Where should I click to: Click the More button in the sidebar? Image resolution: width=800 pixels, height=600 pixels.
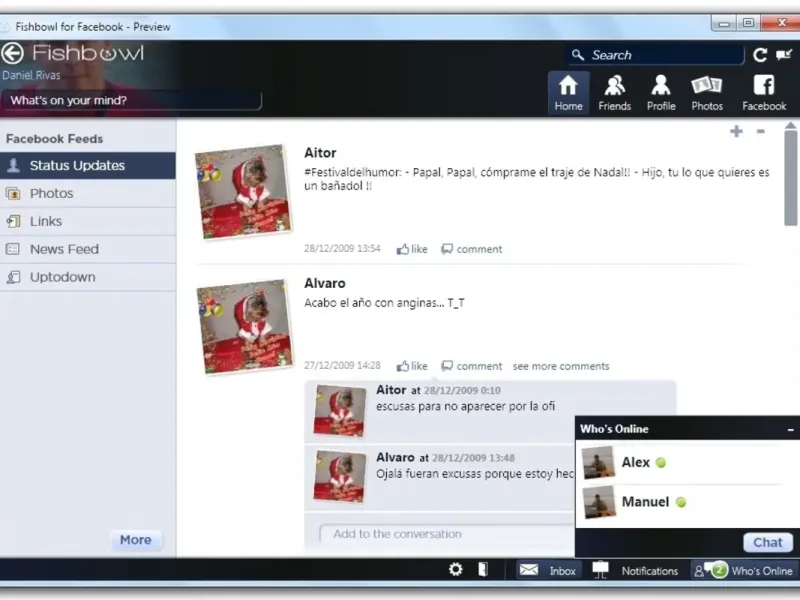click(x=136, y=540)
